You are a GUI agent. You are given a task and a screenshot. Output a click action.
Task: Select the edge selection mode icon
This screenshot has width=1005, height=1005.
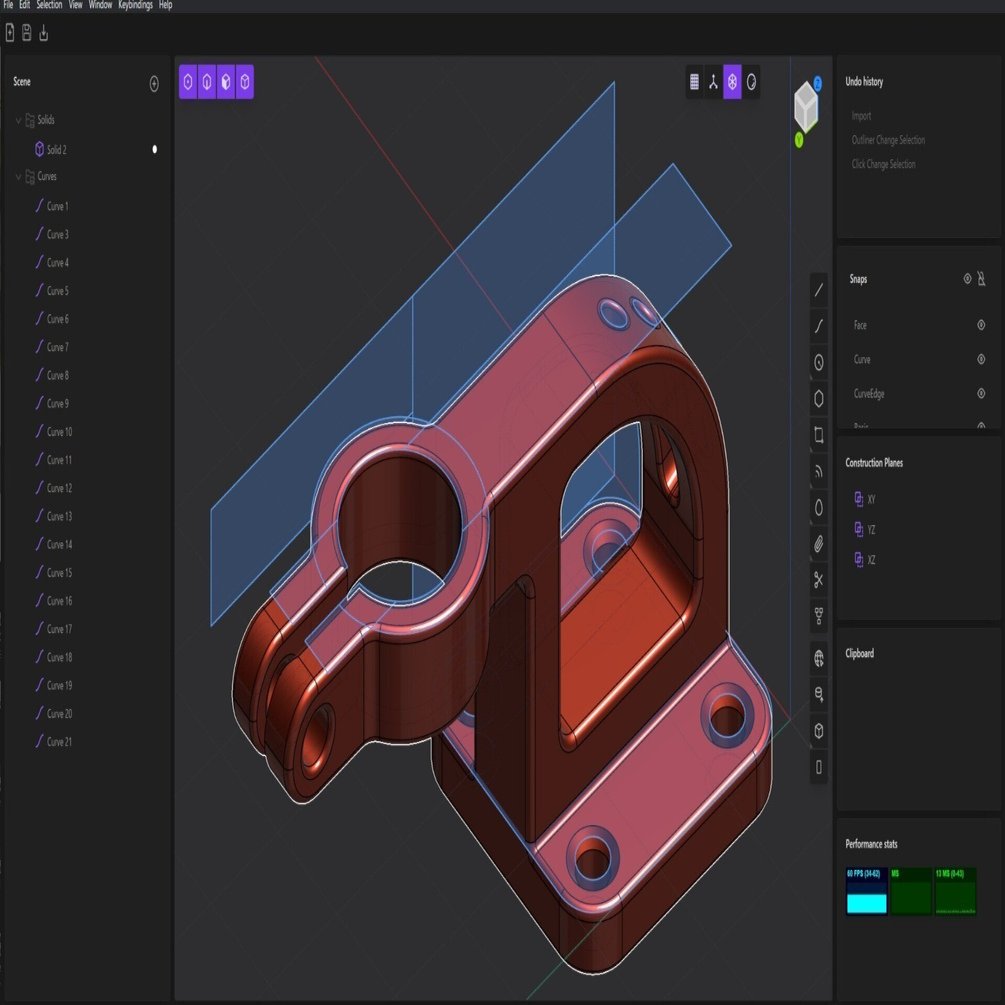click(207, 81)
